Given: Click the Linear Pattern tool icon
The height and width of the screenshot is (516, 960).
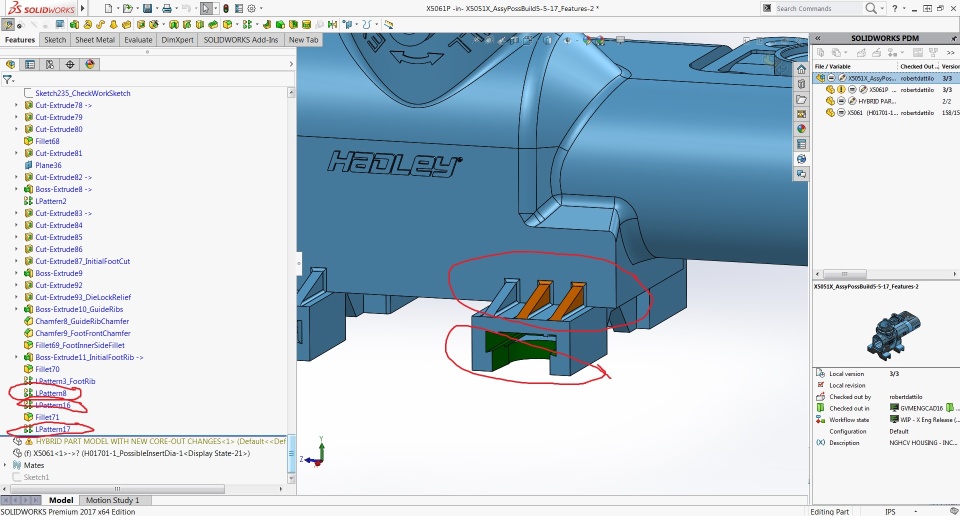Looking at the screenshot, I should tap(247, 24).
